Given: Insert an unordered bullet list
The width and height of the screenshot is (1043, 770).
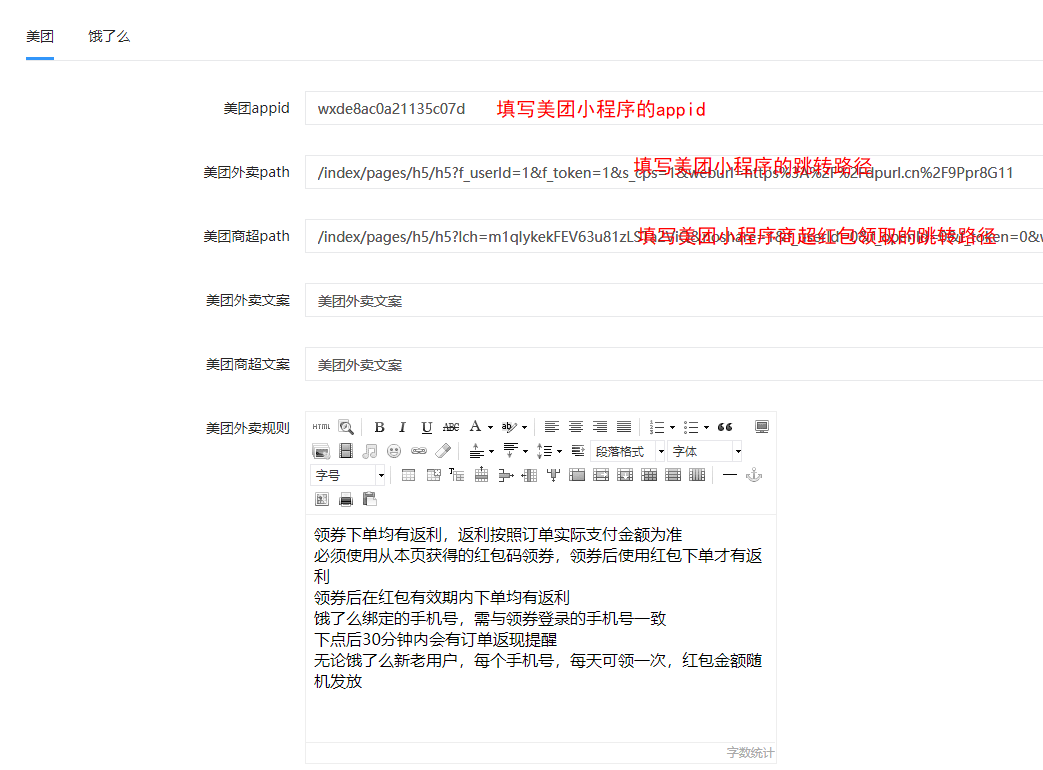Looking at the screenshot, I should [x=691, y=427].
